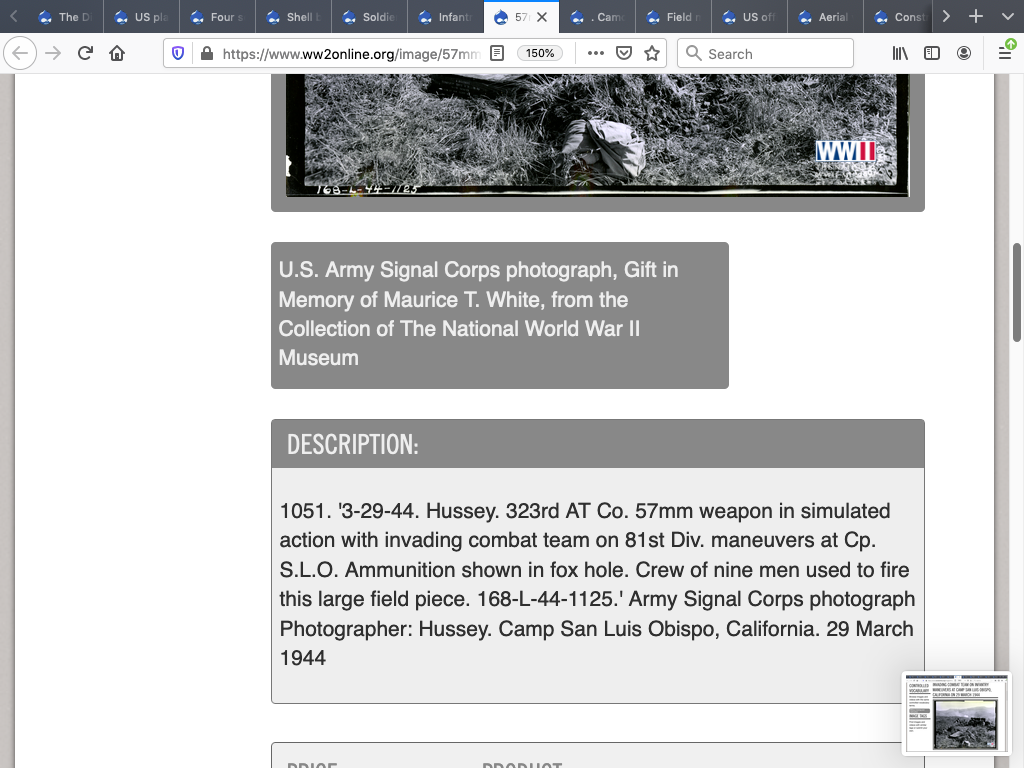Screen dimensions: 1024x768
Task: Open the Firefox hamburger menu
Action: pyautogui.click(x=1005, y=54)
